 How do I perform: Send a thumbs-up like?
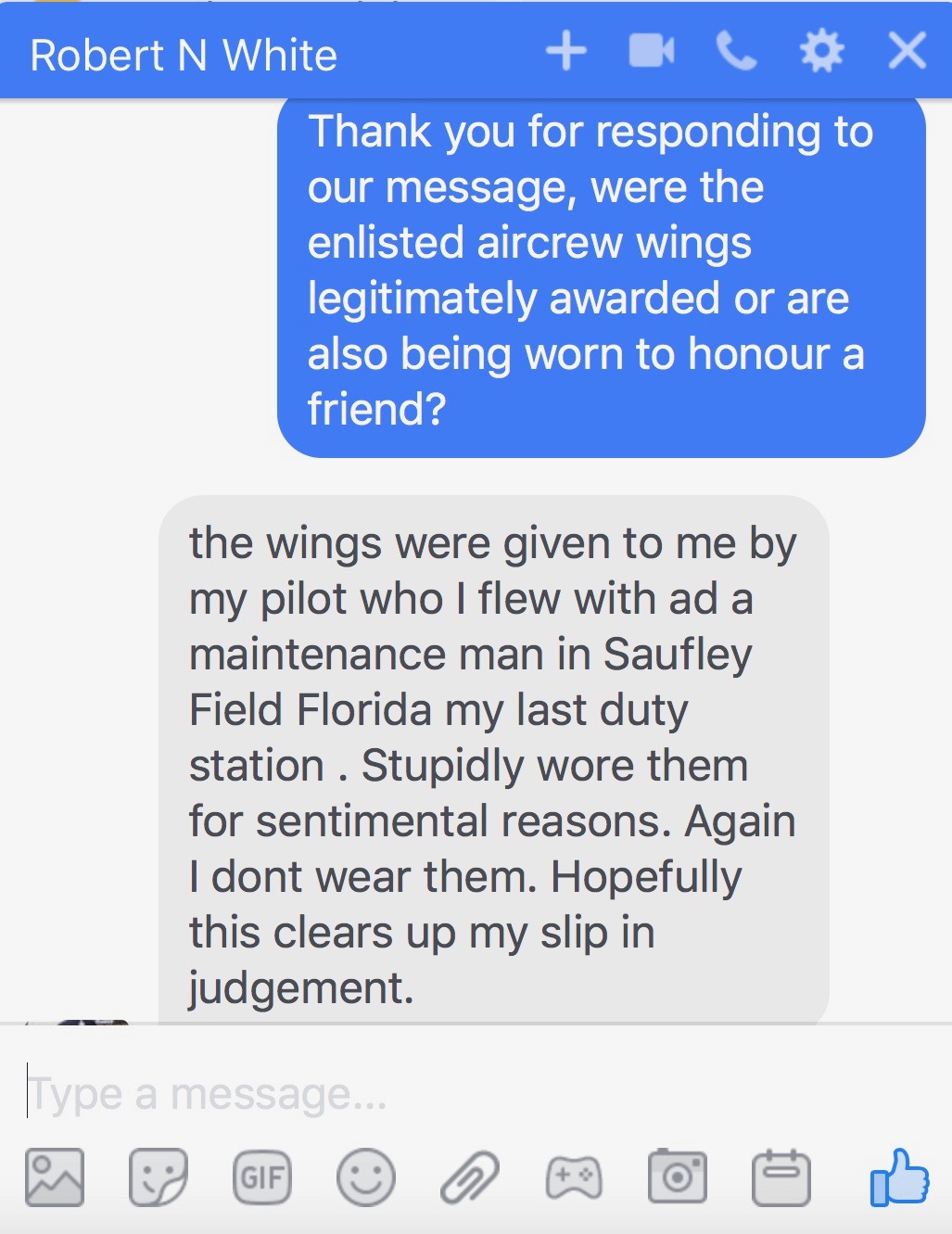coord(898,1177)
